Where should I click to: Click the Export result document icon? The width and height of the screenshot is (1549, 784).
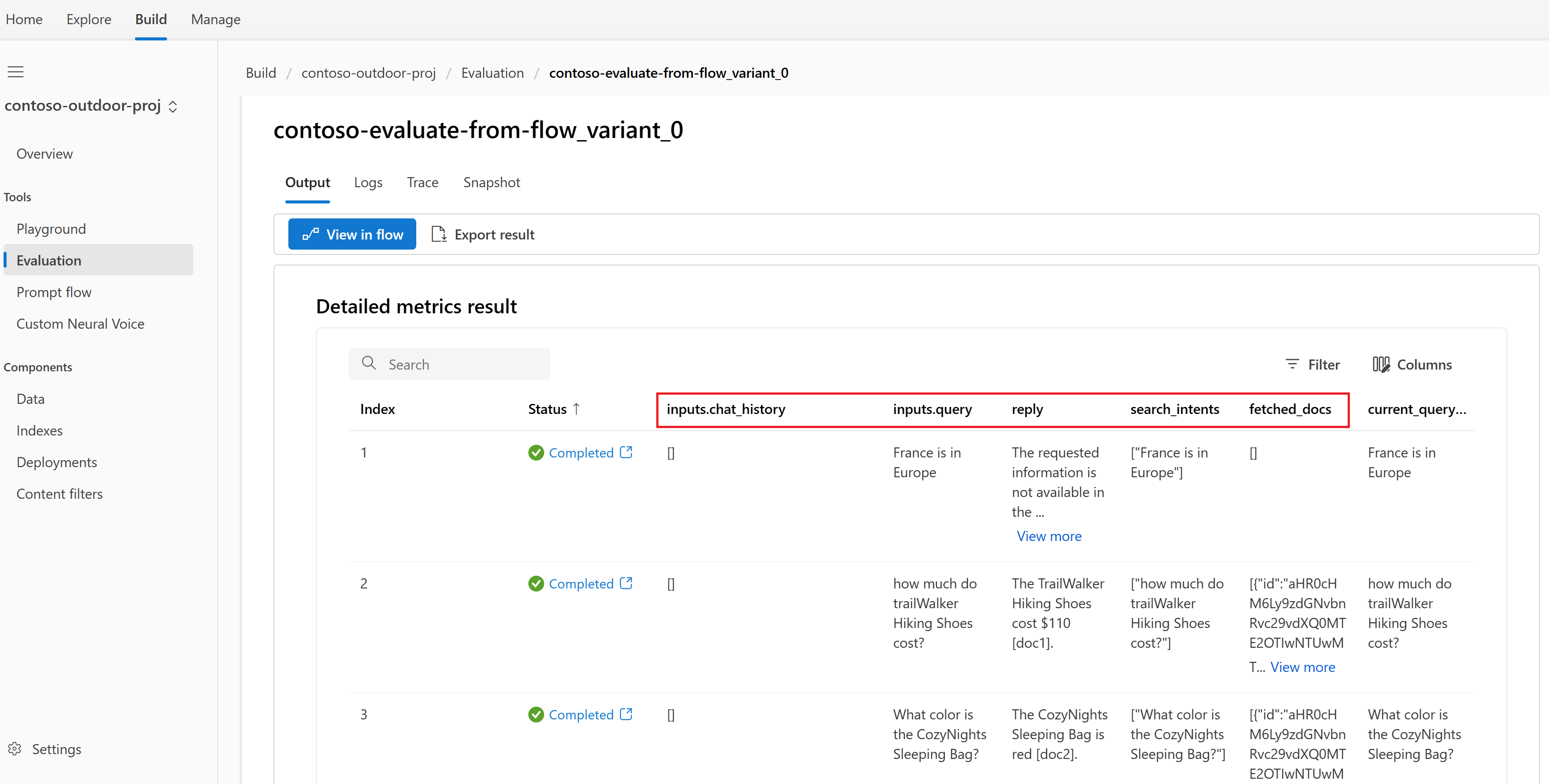click(x=439, y=235)
